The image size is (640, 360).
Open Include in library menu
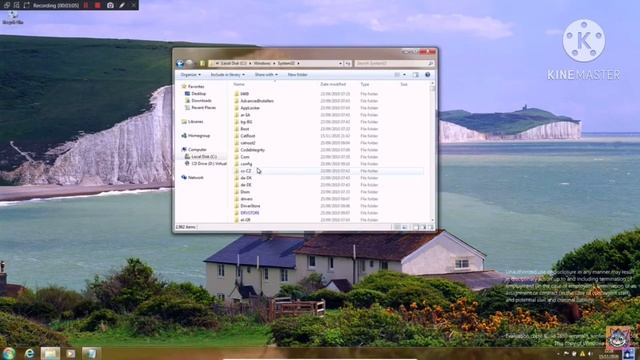pyautogui.click(x=227, y=75)
